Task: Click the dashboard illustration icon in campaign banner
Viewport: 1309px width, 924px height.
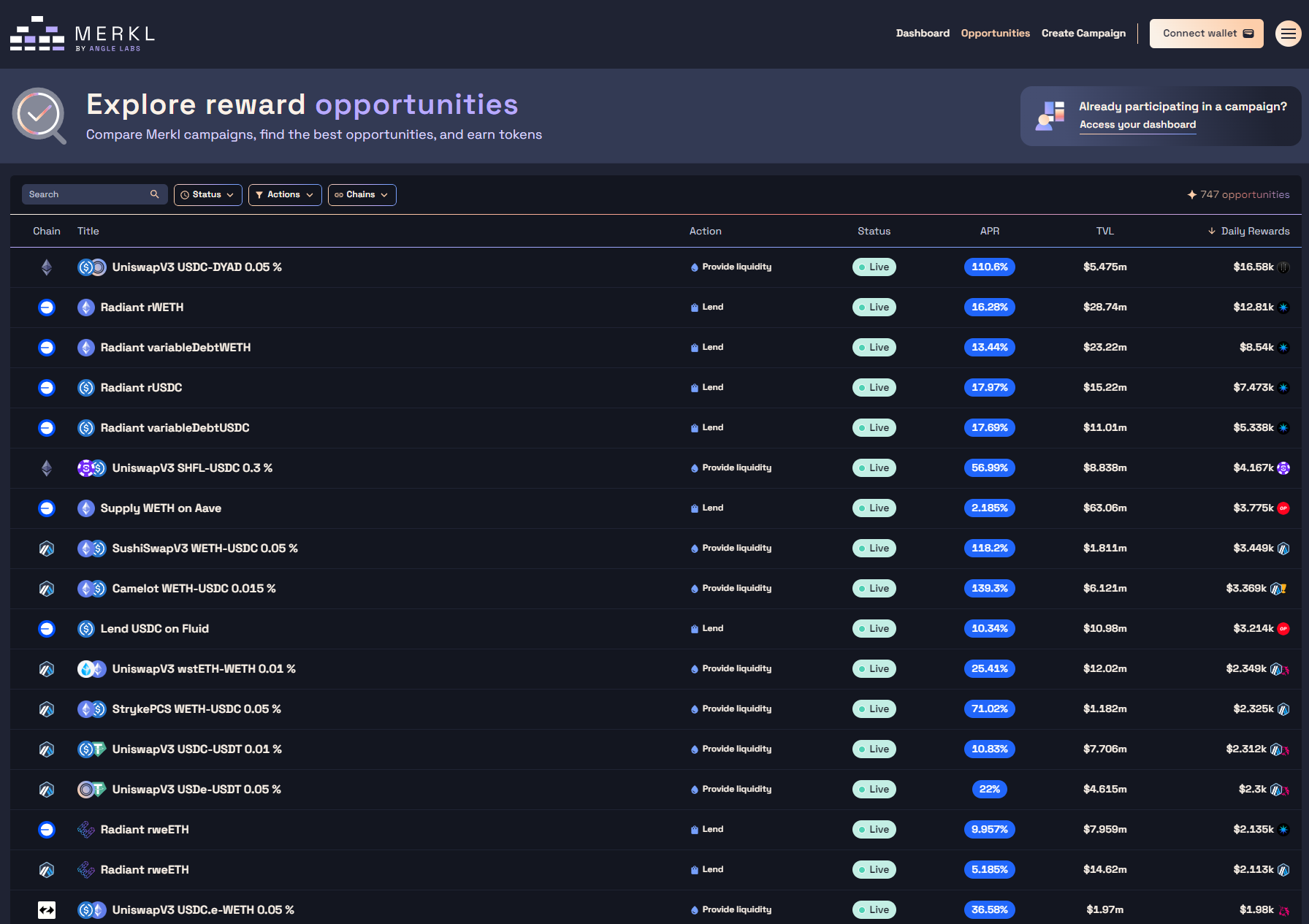Action: (x=1050, y=116)
